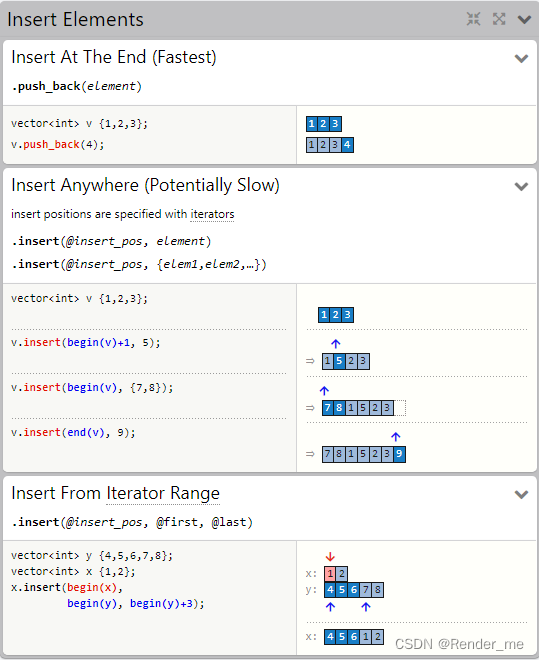Click the pink highlighted cell '1' in x
Viewport: 539px width, 660px height.
click(330, 574)
